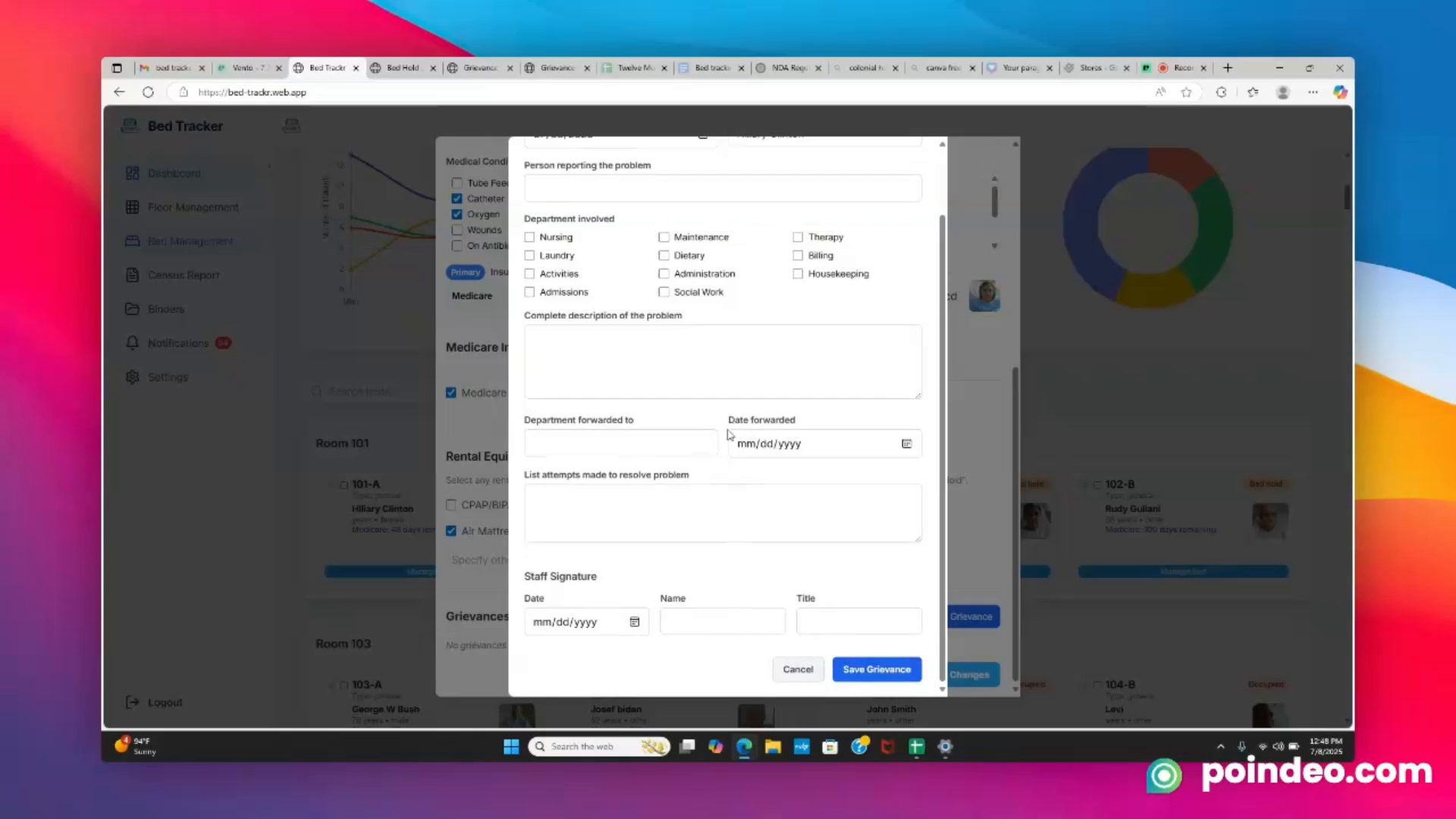Click the Save Grievance button
The height and width of the screenshot is (819, 1456).
(x=877, y=669)
